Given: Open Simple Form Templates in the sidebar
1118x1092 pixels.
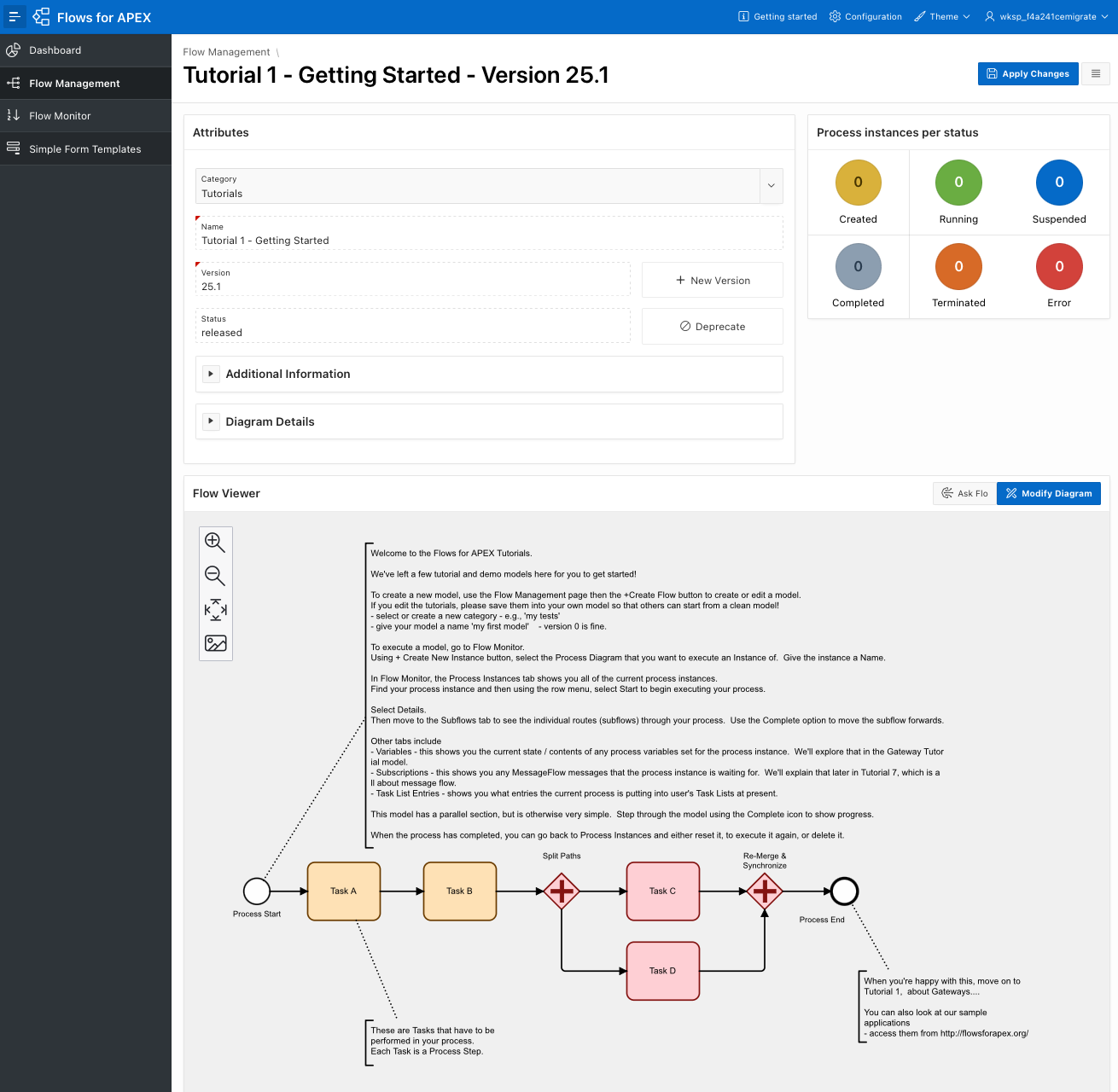Looking at the screenshot, I should 85,148.
